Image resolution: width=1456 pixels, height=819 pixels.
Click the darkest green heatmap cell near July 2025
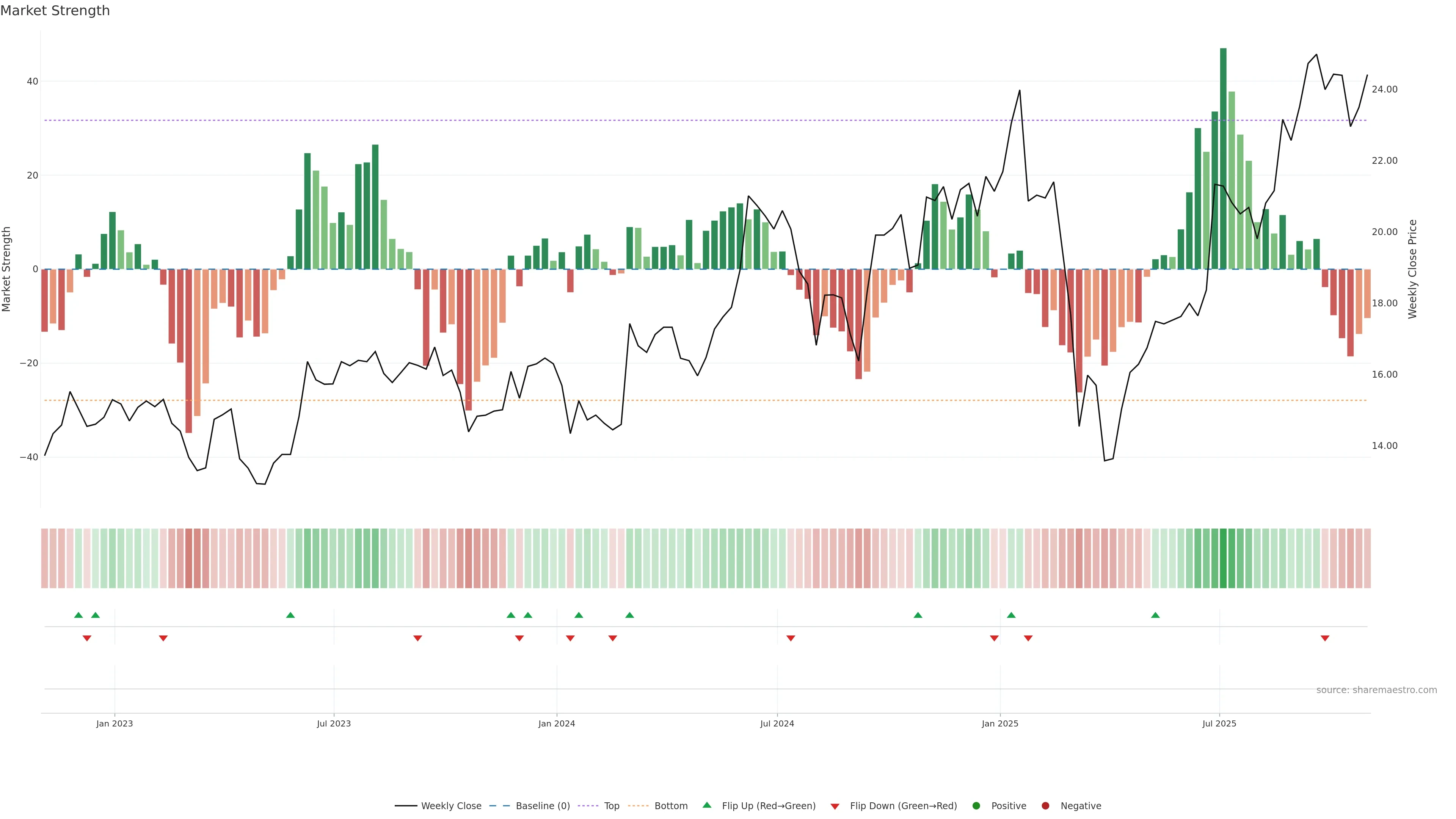point(1223,559)
